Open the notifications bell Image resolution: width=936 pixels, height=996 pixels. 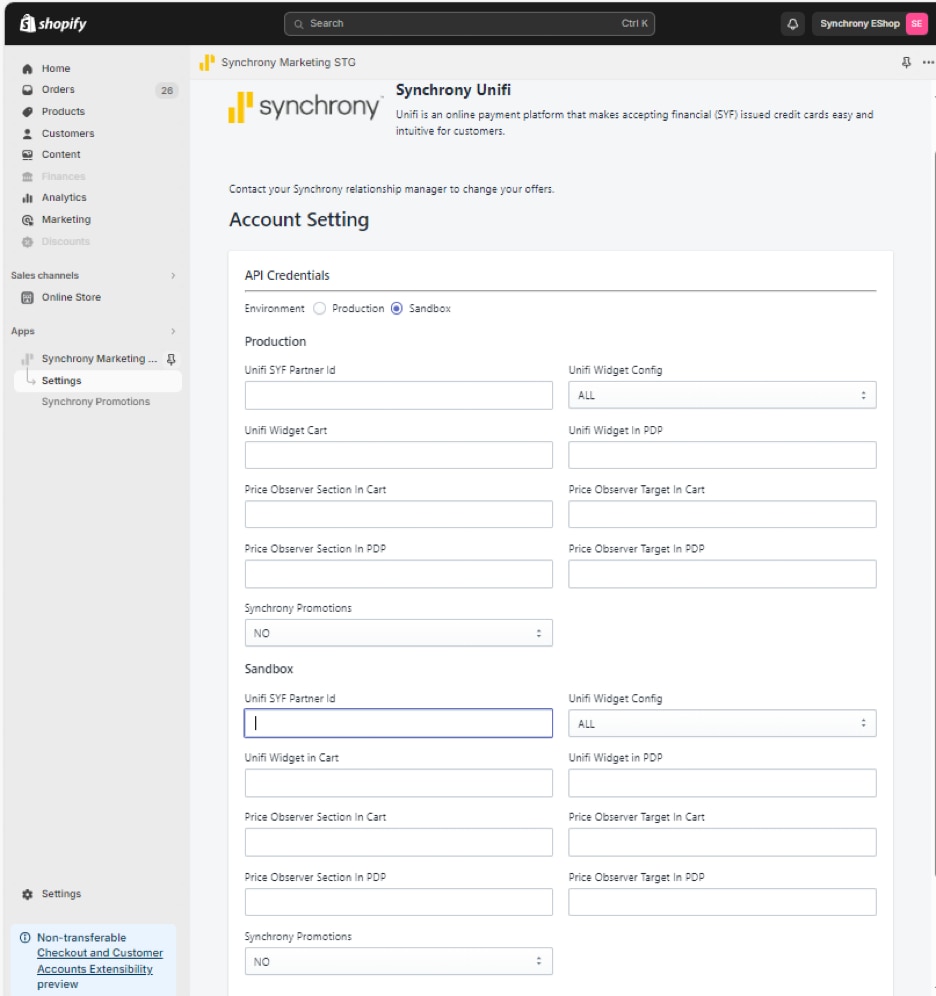[x=792, y=24]
